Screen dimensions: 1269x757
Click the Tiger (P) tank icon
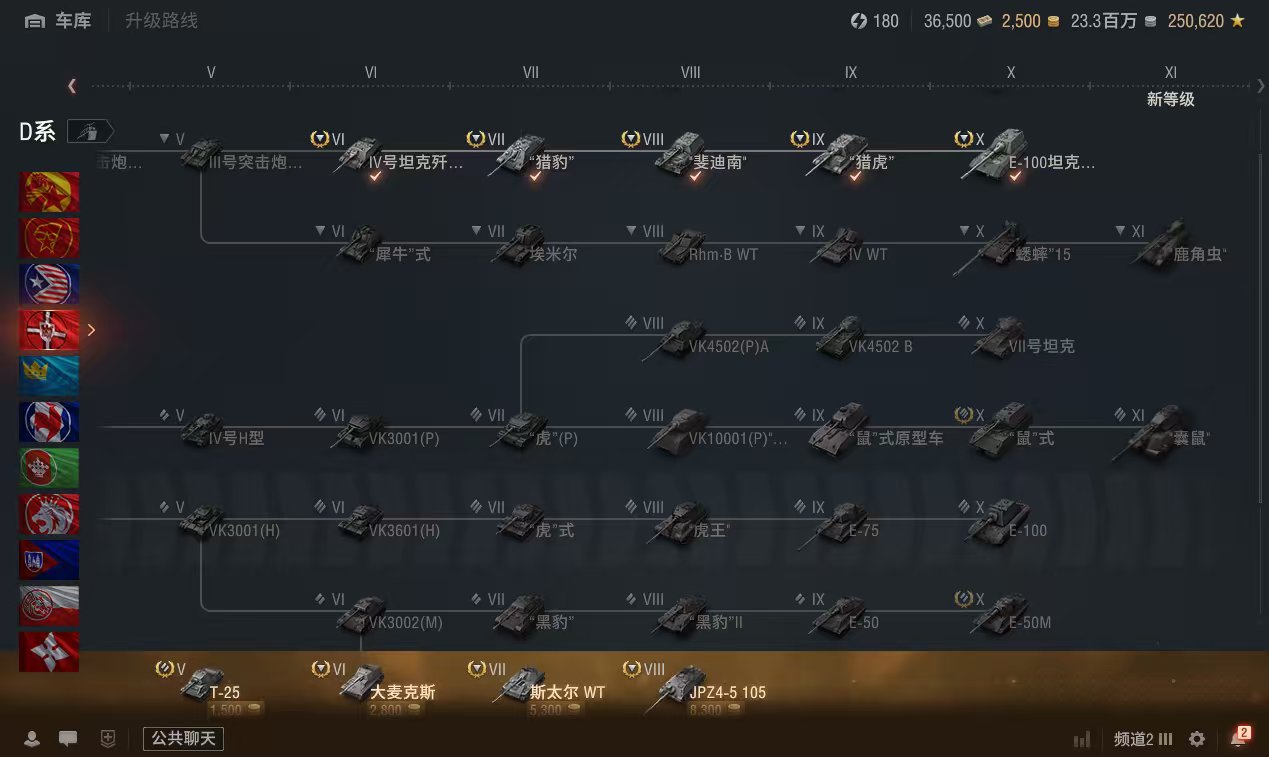(x=520, y=430)
